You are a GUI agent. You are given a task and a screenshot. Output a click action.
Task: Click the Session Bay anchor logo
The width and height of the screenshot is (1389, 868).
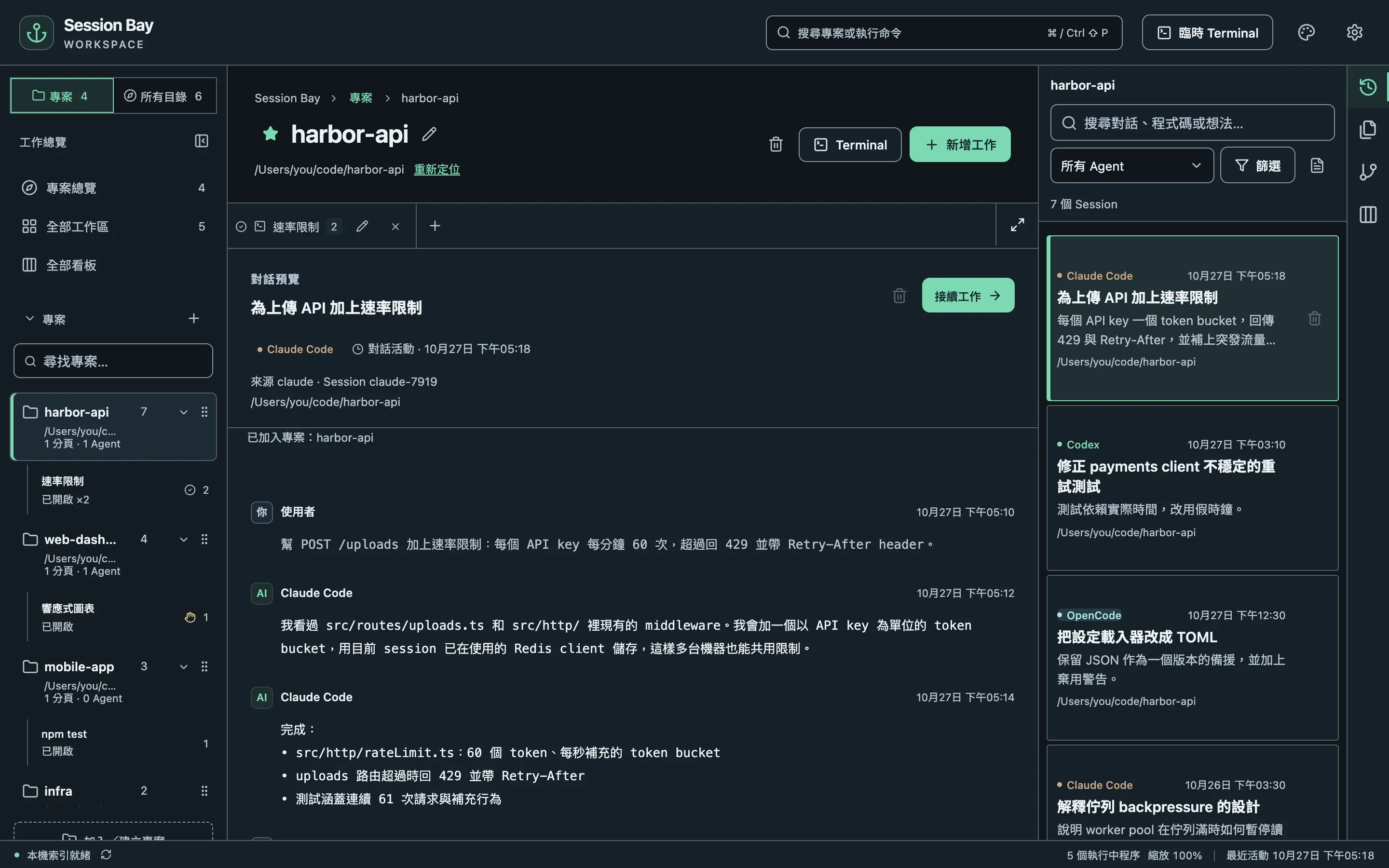click(x=37, y=33)
